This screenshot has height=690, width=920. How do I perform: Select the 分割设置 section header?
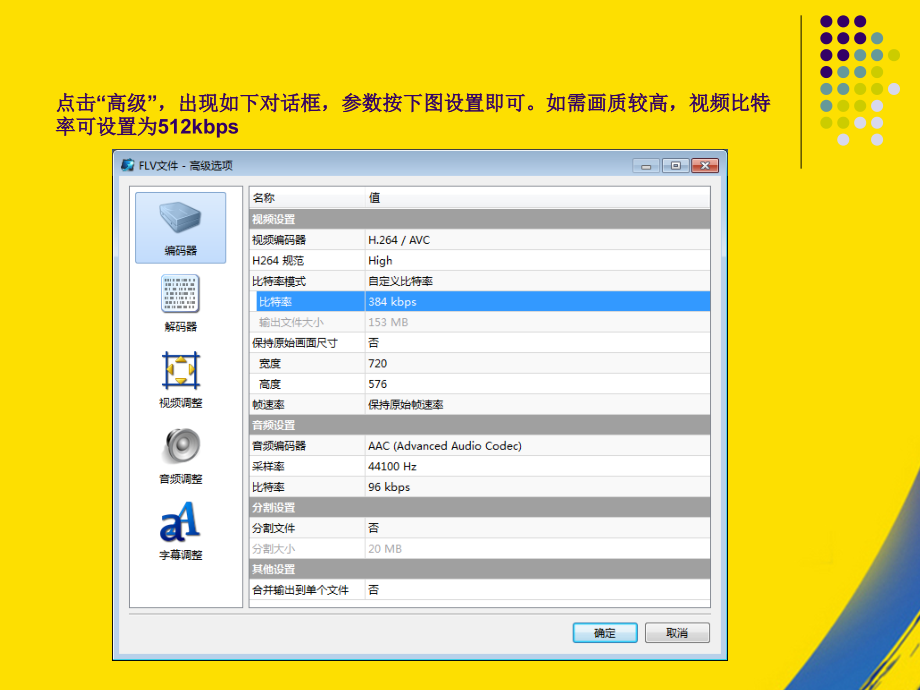(479, 508)
